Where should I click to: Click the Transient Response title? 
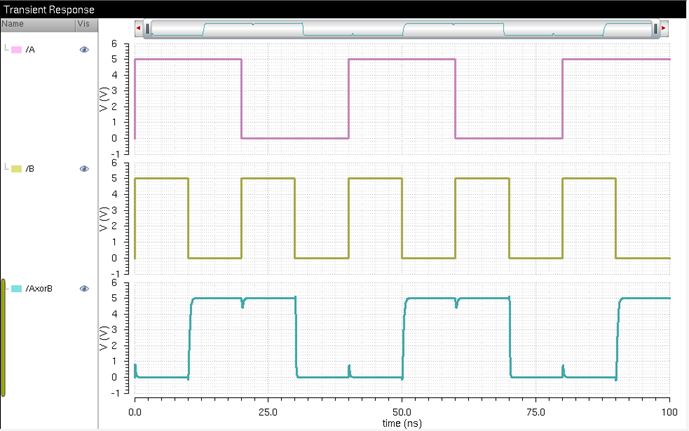pos(49,9)
